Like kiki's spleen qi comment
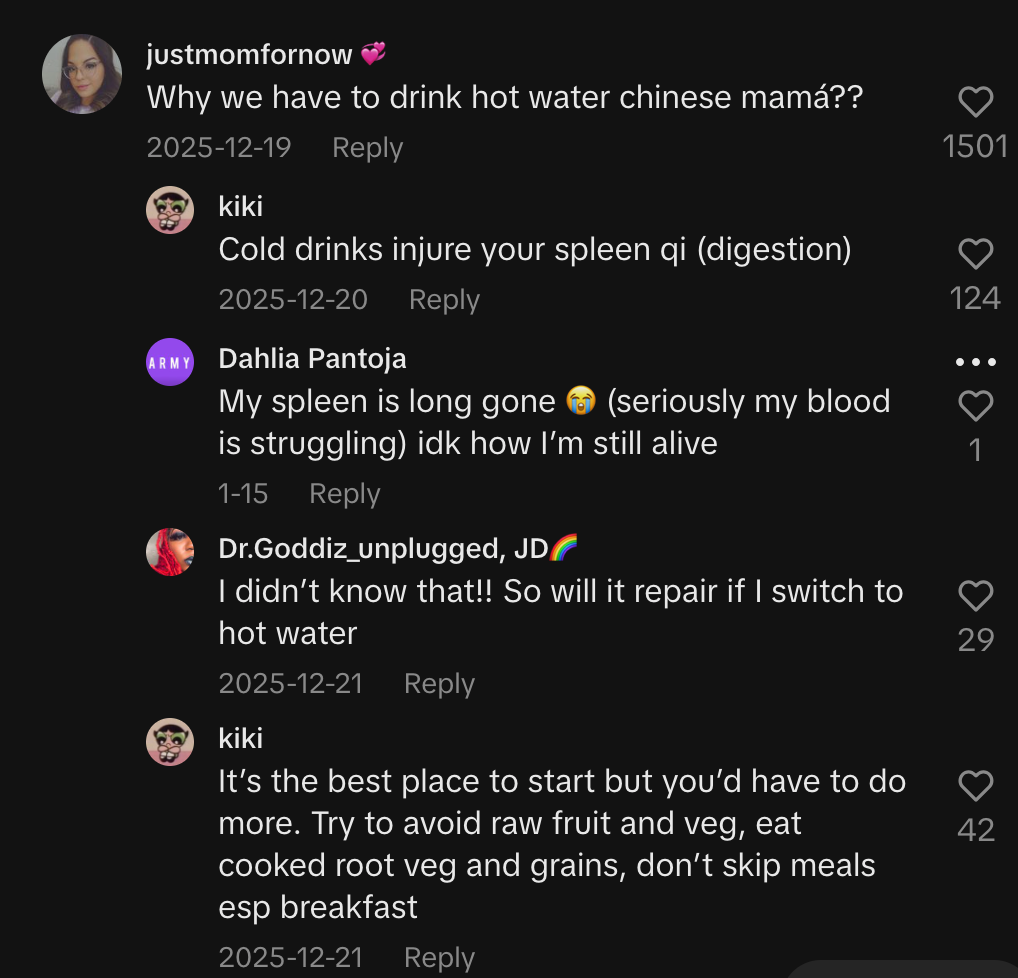Screen dimensions: 1018x978 975,254
